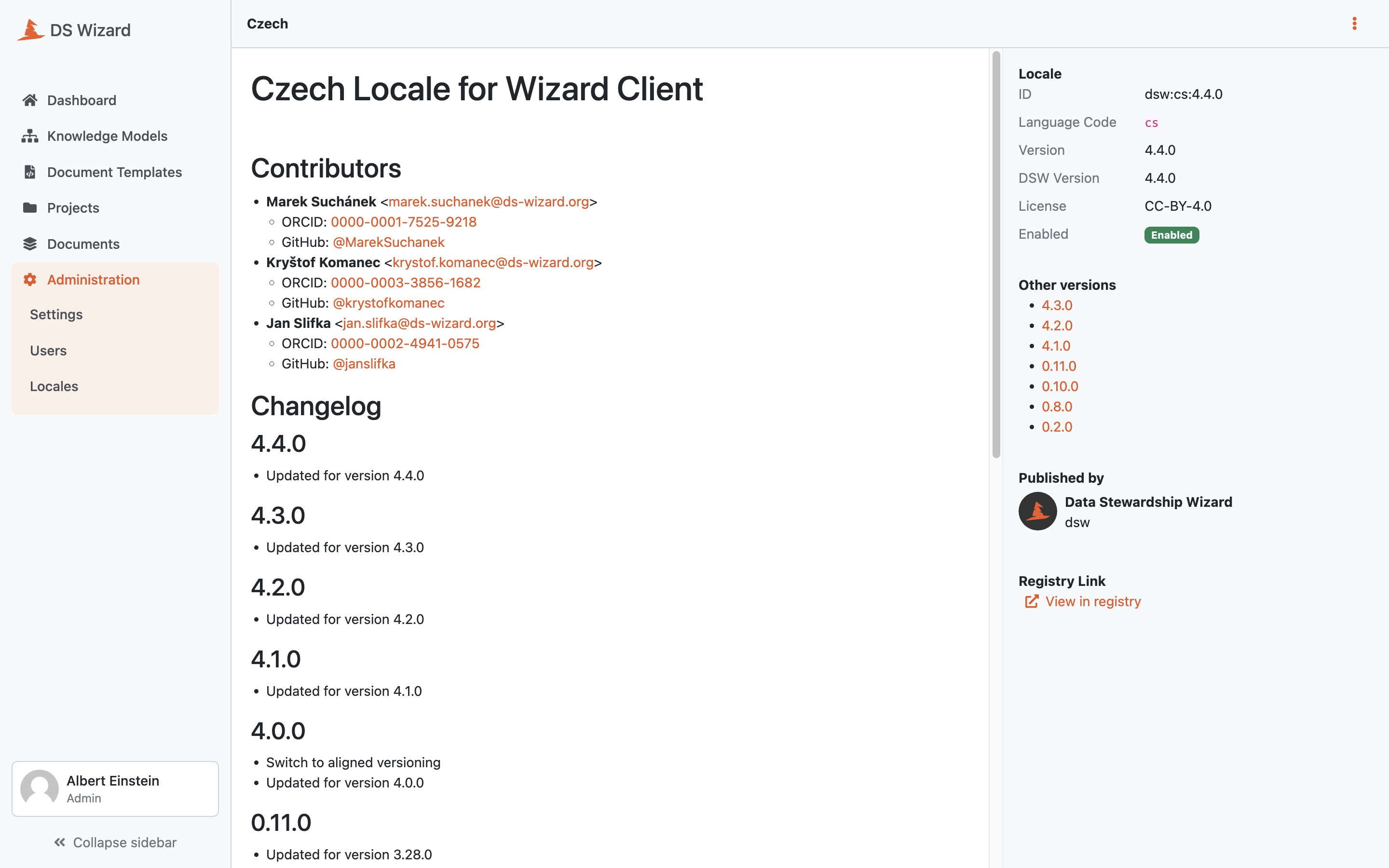The image size is (1389, 868).
Task: Open Users under Administration
Action: [48, 351]
